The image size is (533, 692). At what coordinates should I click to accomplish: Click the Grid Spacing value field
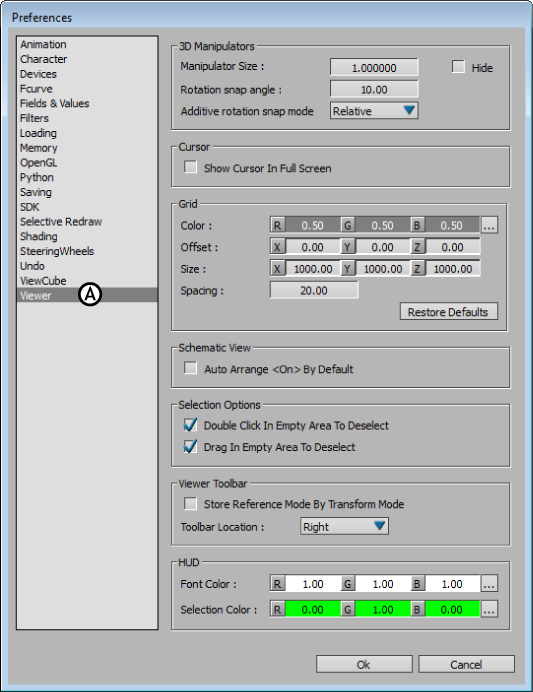tap(314, 290)
